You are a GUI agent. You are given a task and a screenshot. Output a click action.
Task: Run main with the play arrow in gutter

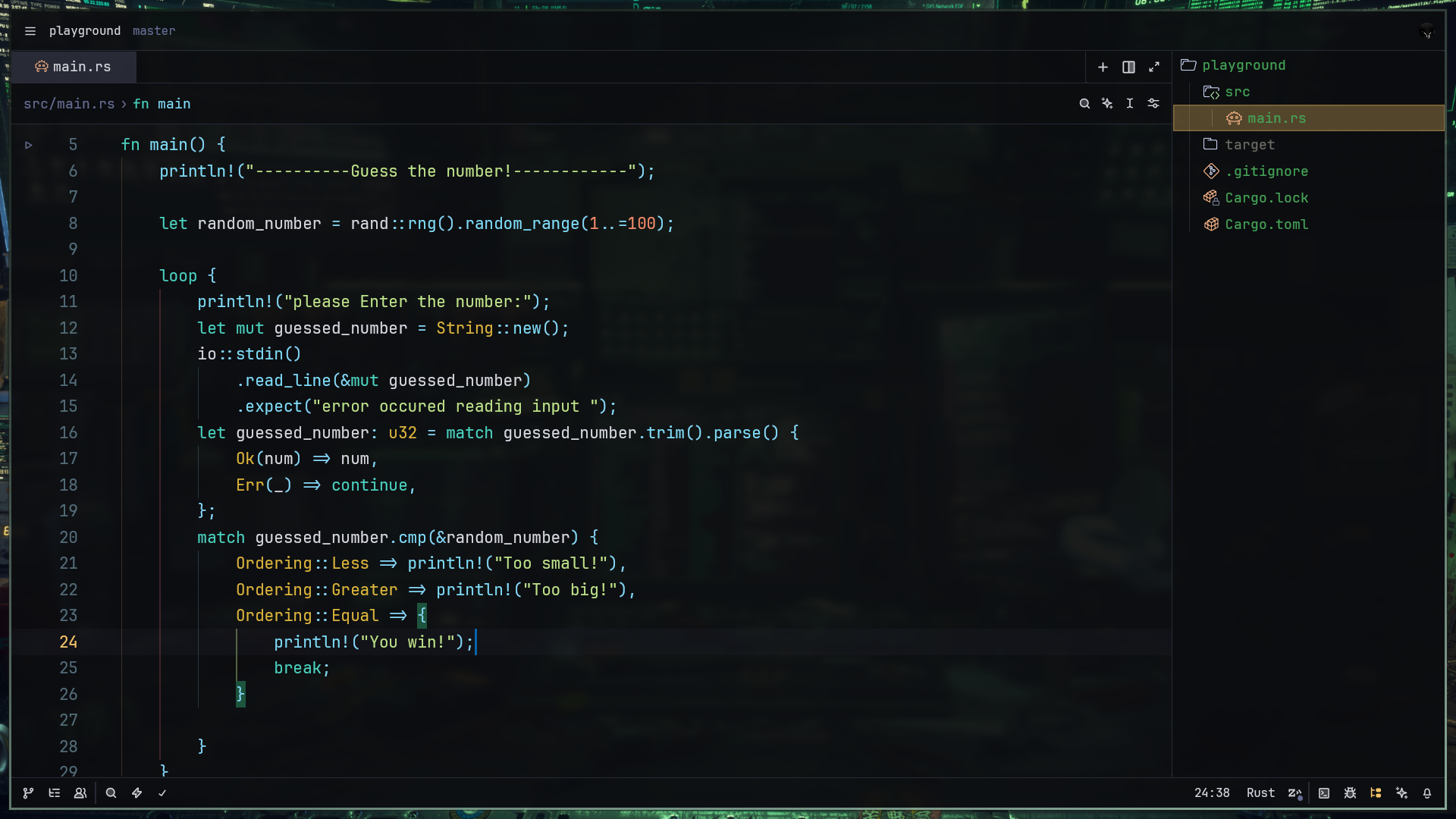click(29, 145)
